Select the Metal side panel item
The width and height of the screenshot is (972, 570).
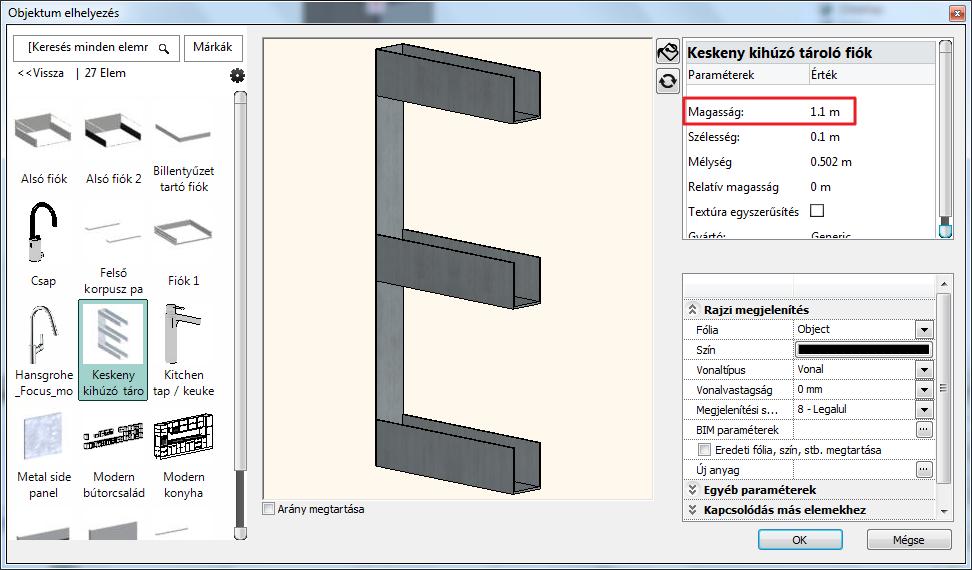point(43,457)
